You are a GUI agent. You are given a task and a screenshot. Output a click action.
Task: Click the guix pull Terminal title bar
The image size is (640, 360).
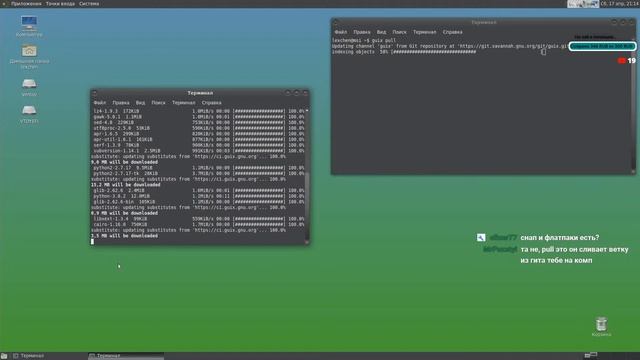pos(484,22)
